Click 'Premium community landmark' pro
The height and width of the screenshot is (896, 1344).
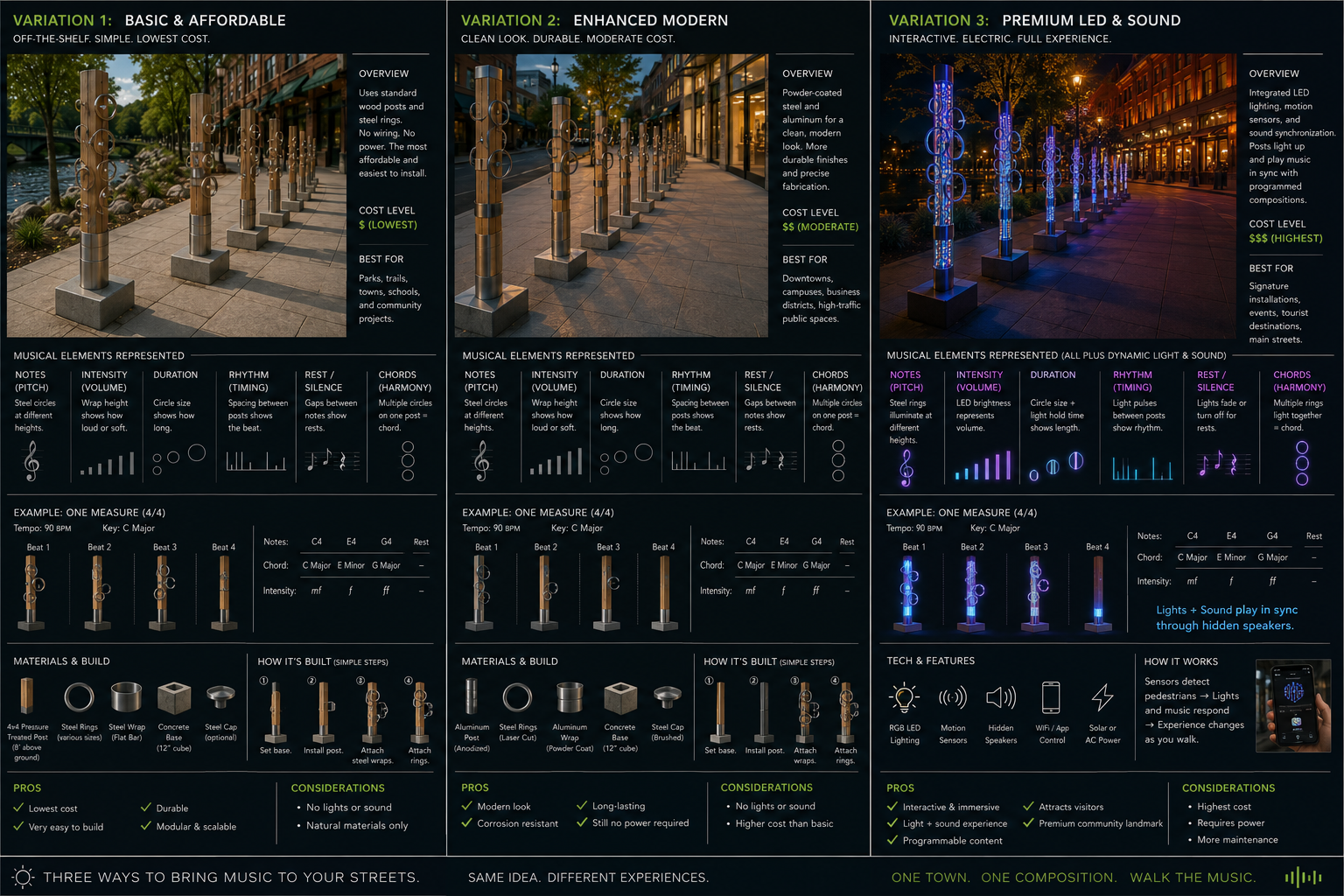pos(1101,823)
